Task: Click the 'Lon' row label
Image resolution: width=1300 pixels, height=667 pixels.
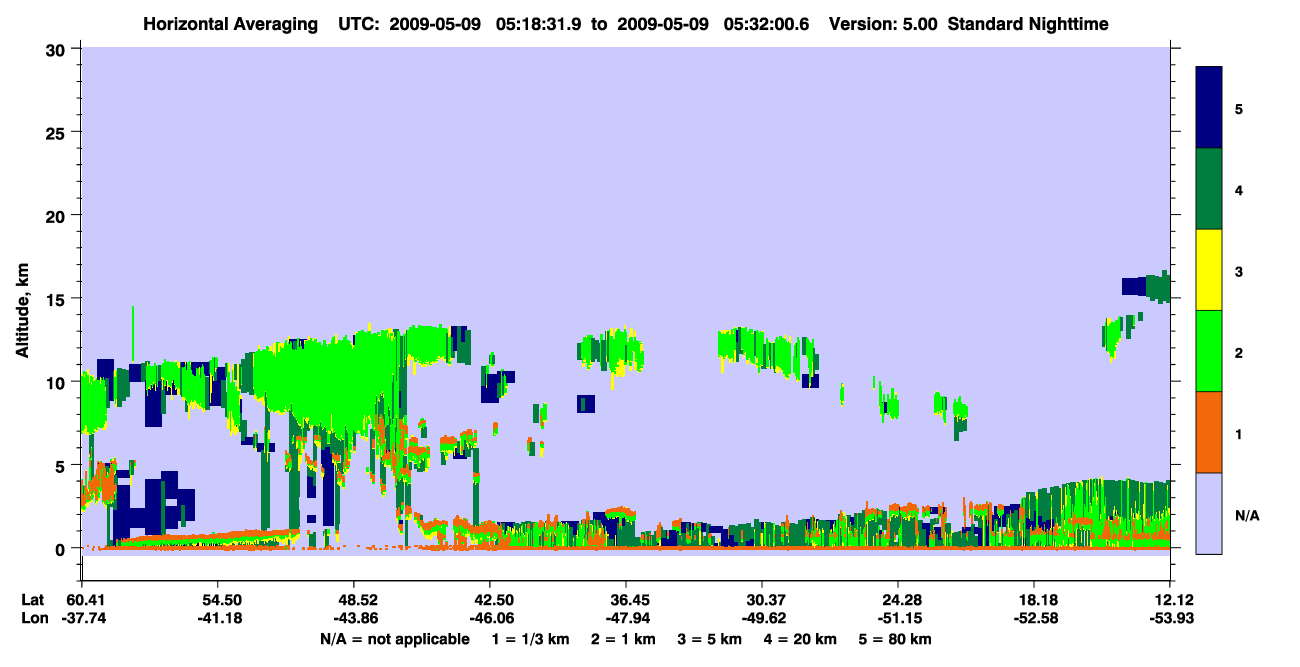Action: (33, 619)
